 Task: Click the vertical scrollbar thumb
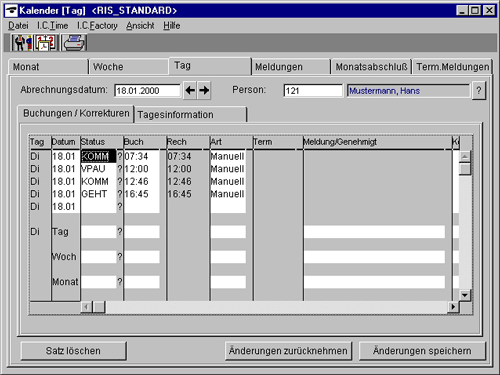[x=465, y=169]
